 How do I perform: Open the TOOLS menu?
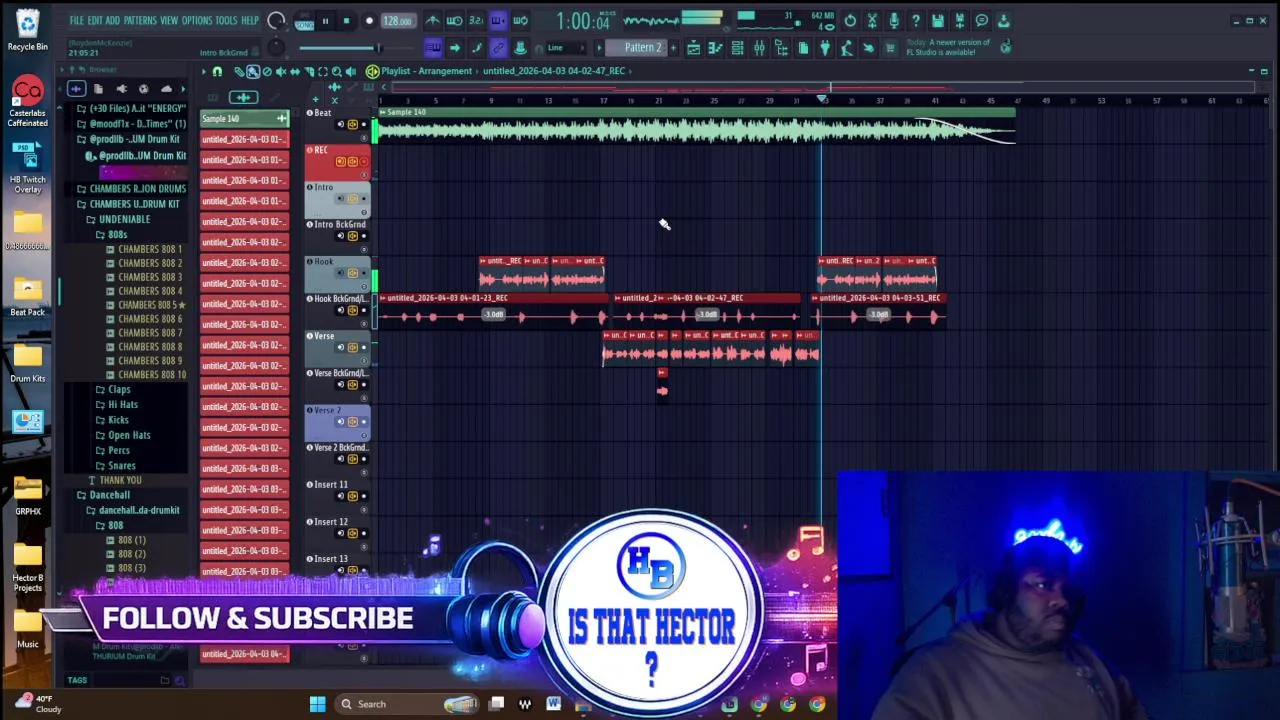click(x=227, y=20)
